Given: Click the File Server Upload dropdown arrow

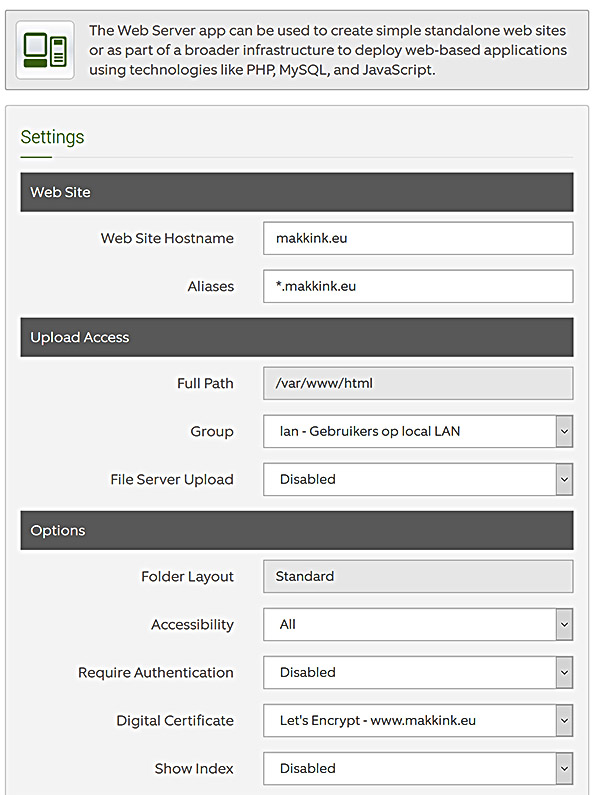Looking at the screenshot, I should pos(564,480).
